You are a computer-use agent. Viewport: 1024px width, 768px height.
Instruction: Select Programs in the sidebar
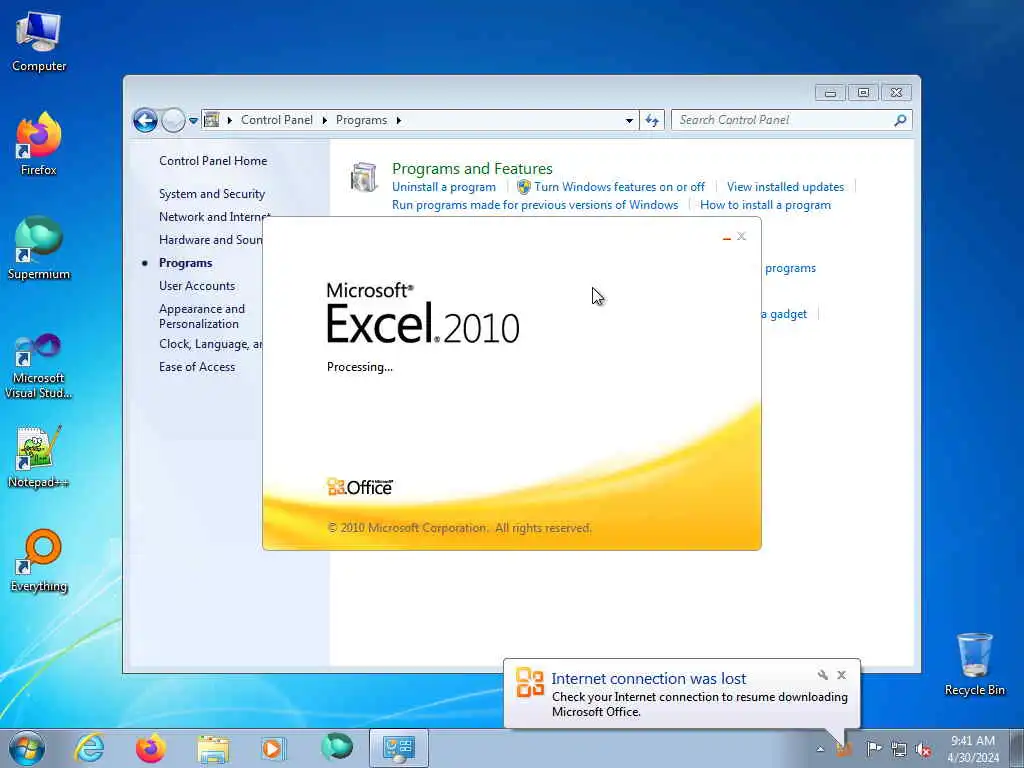click(185, 263)
